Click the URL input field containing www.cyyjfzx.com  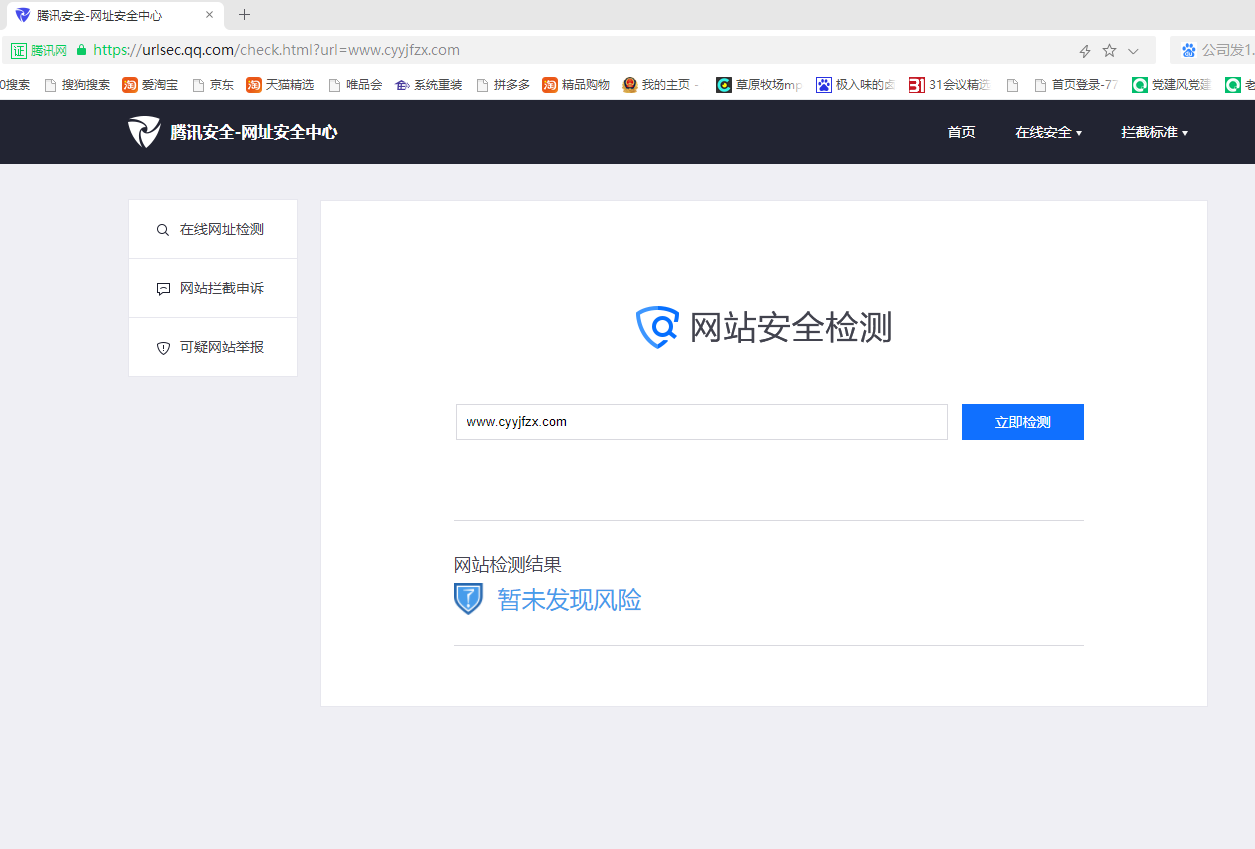coord(702,422)
